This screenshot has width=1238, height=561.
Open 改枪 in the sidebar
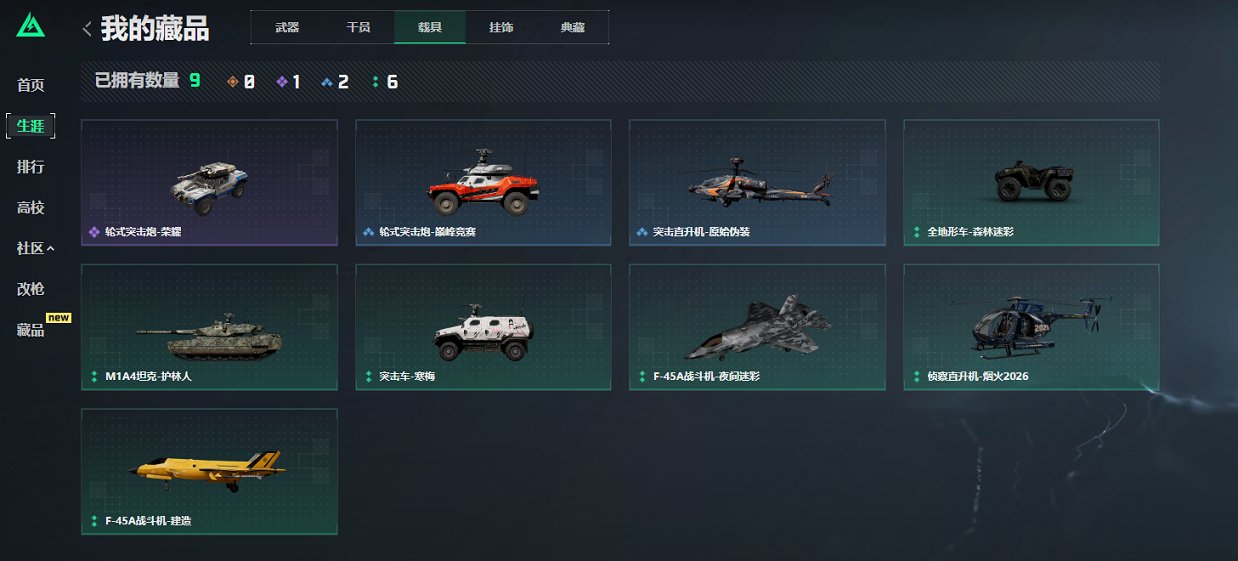[30, 289]
